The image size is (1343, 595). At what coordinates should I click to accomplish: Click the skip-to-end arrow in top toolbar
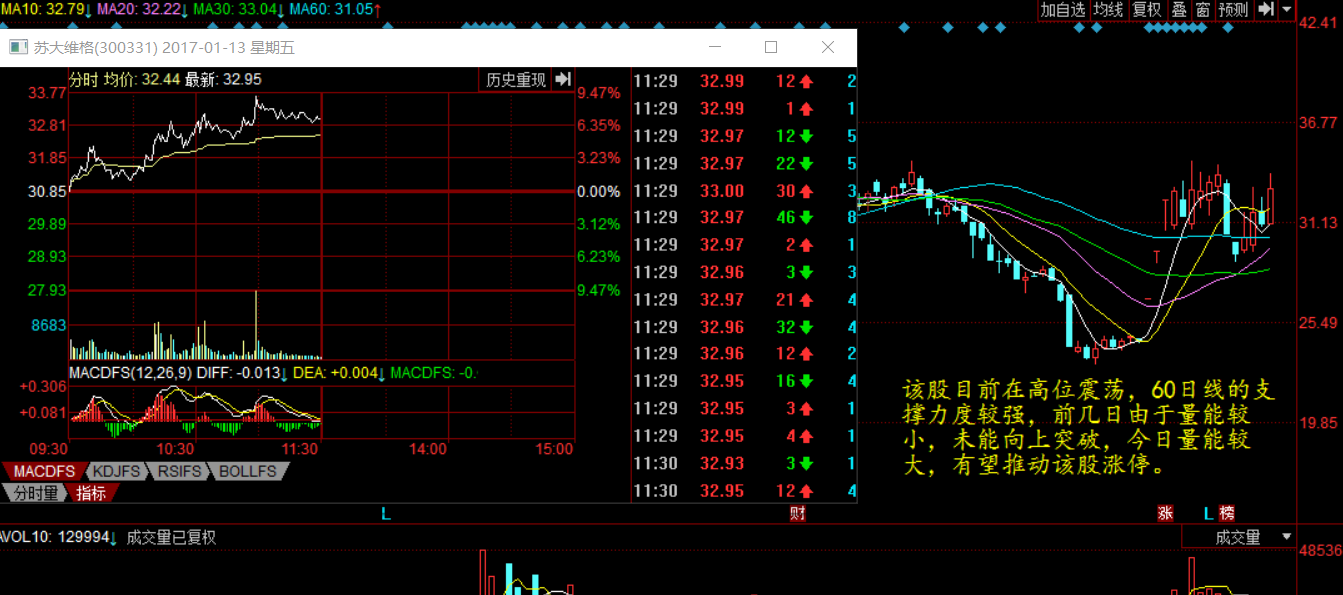[x=1266, y=9]
